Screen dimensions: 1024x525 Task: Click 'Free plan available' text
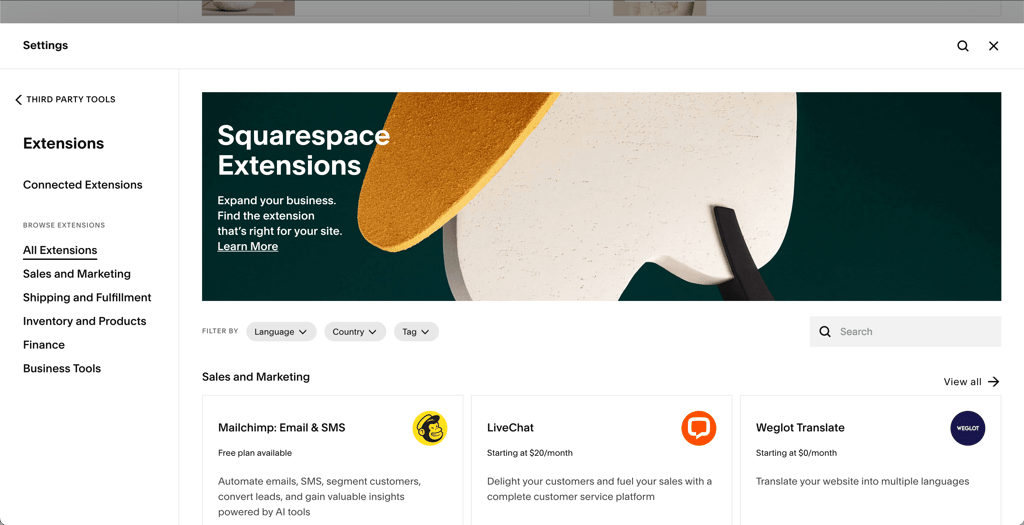(x=255, y=453)
